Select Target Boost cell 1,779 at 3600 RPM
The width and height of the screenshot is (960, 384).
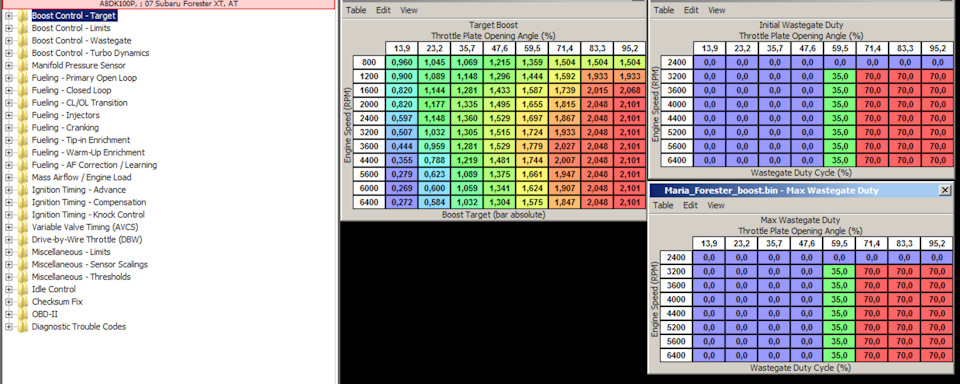pyautogui.click(x=532, y=146)
